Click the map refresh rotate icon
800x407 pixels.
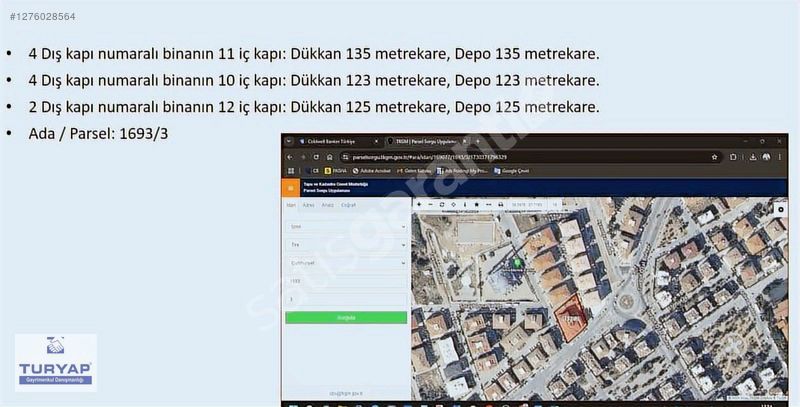[x=442, y=204]
